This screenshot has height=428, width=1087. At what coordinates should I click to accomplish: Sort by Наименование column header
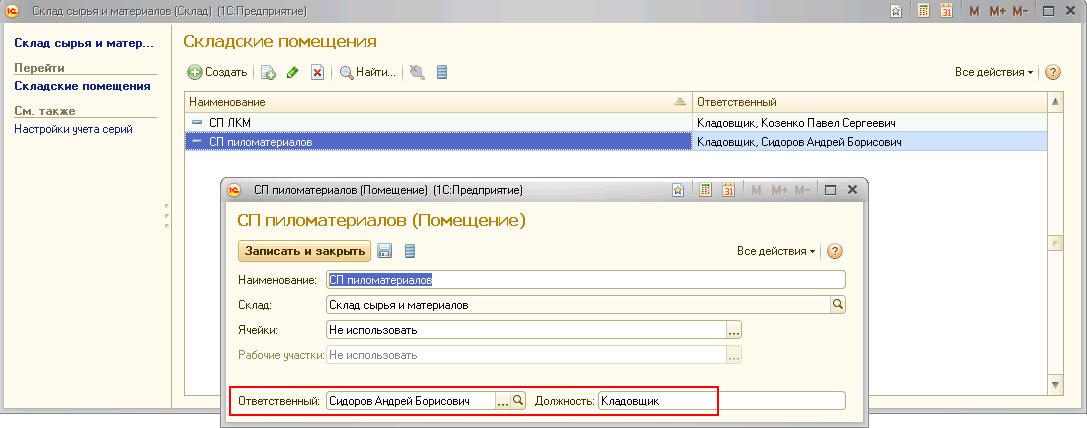(438, 102)
